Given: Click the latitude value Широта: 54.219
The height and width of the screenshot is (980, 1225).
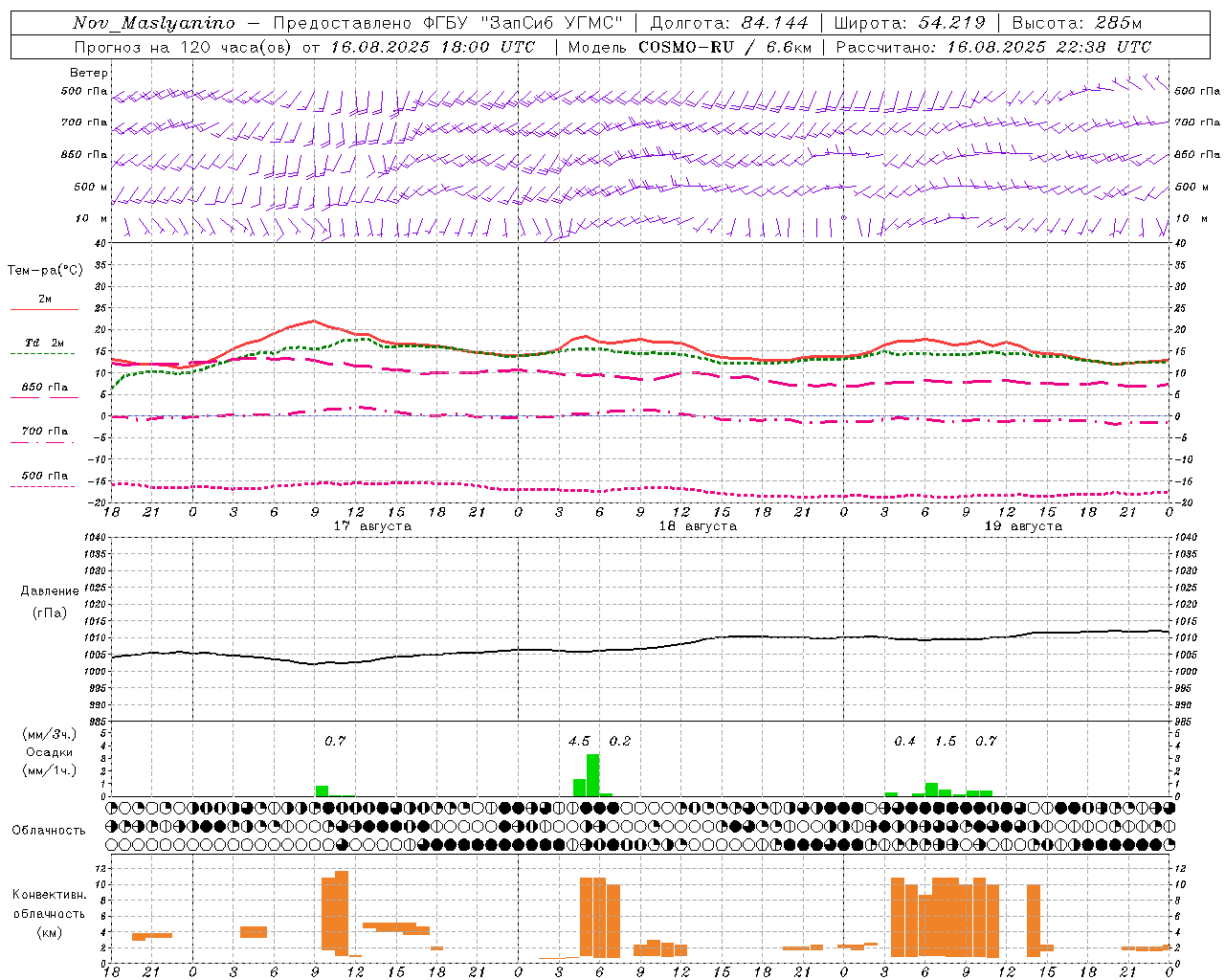Looking at the screenshot, I should pos(909,23).
